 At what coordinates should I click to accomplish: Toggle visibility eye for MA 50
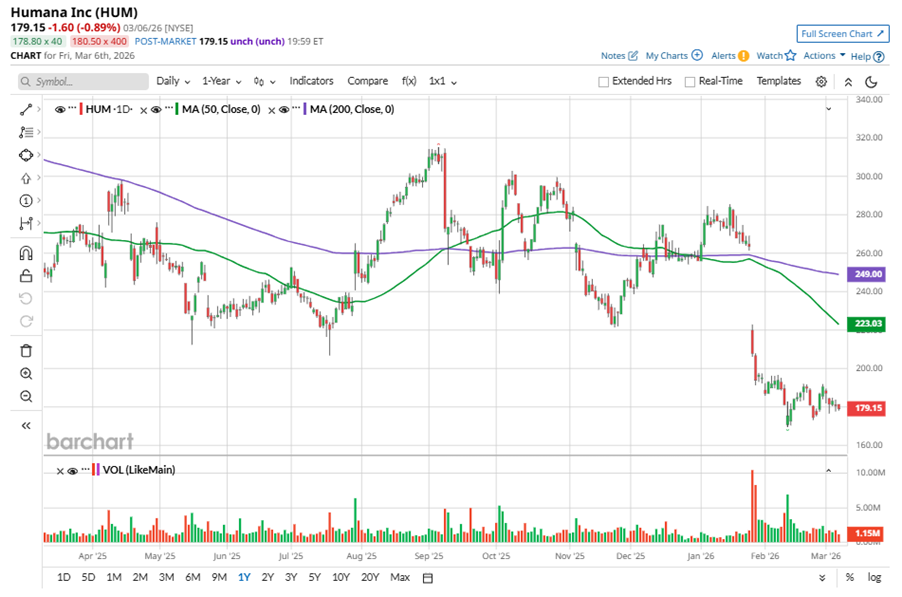(x=156, y=109)
